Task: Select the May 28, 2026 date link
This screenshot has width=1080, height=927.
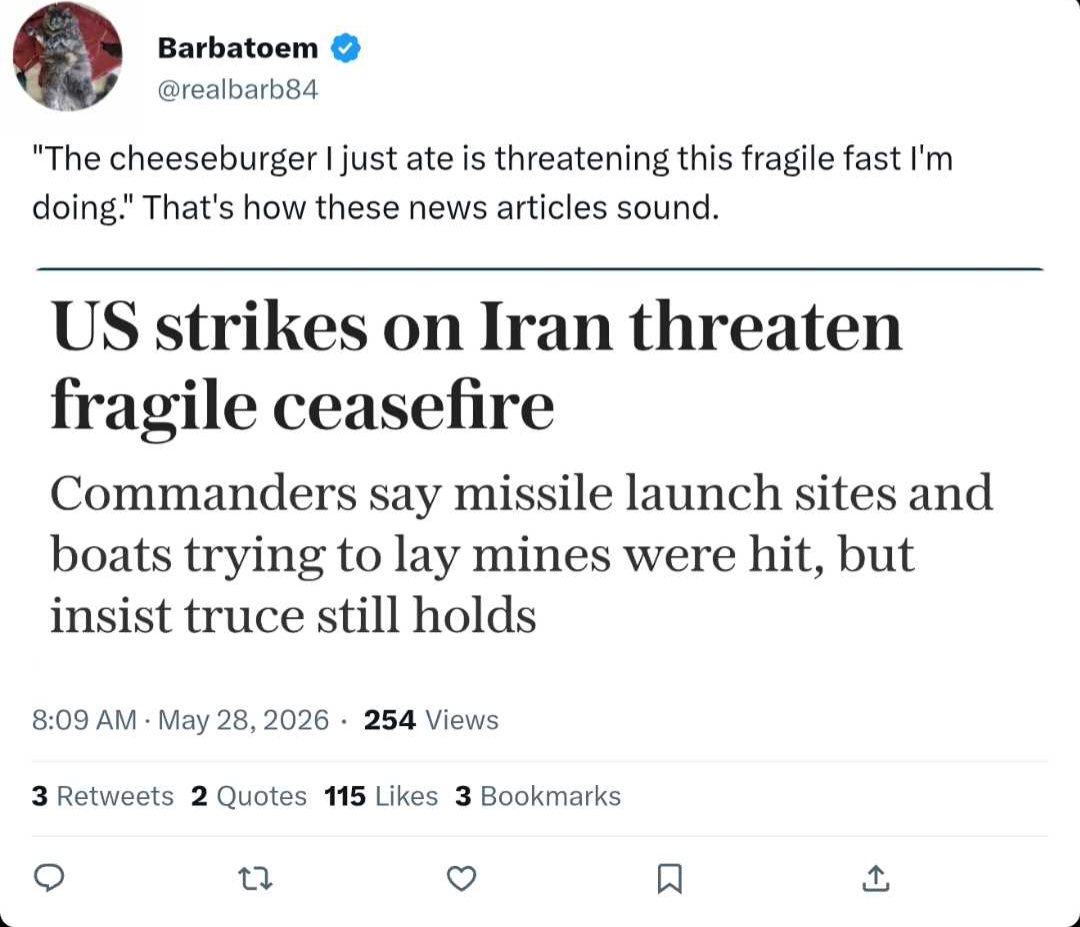Action: click(243, 720)
